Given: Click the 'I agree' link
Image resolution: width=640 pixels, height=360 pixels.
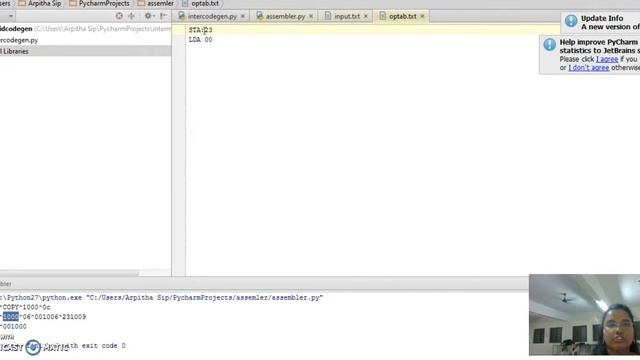Looking at the screenshot, I should point(607,59).
